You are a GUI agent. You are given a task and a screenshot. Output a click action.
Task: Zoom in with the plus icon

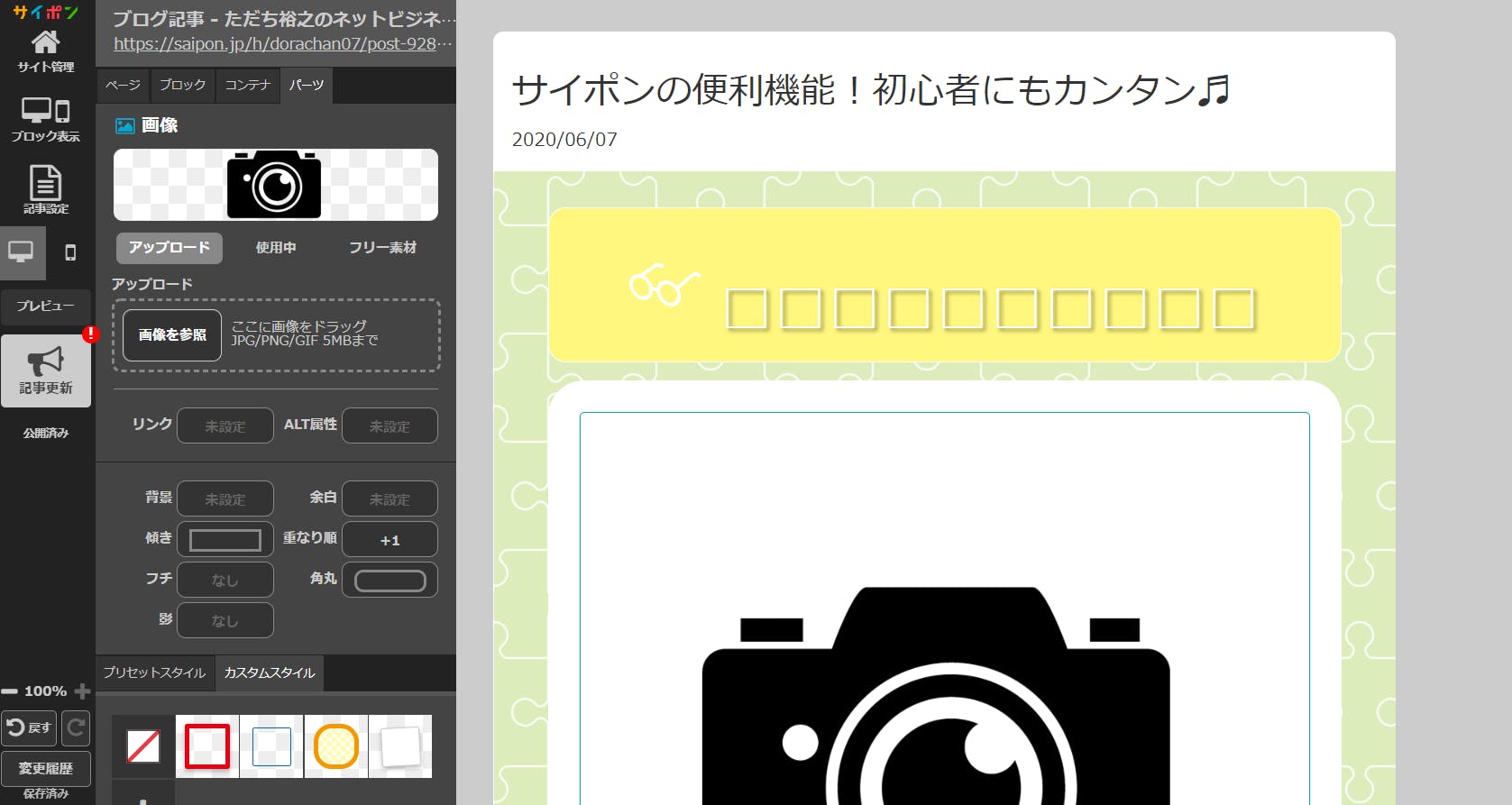point(82,691)
